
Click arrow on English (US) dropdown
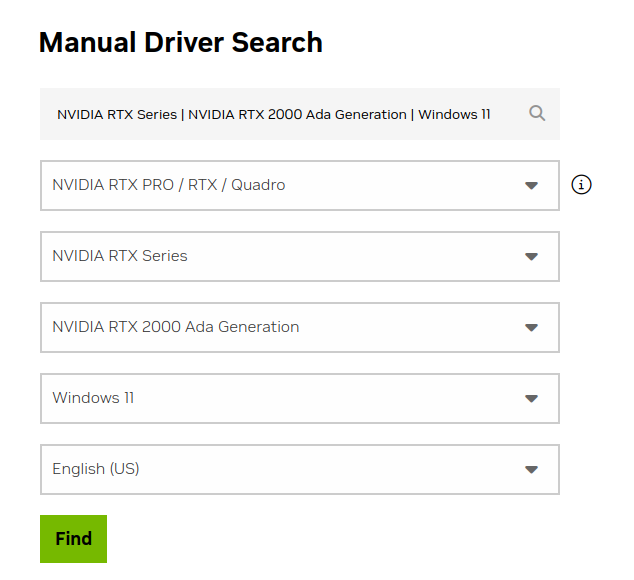coord(531,469)
